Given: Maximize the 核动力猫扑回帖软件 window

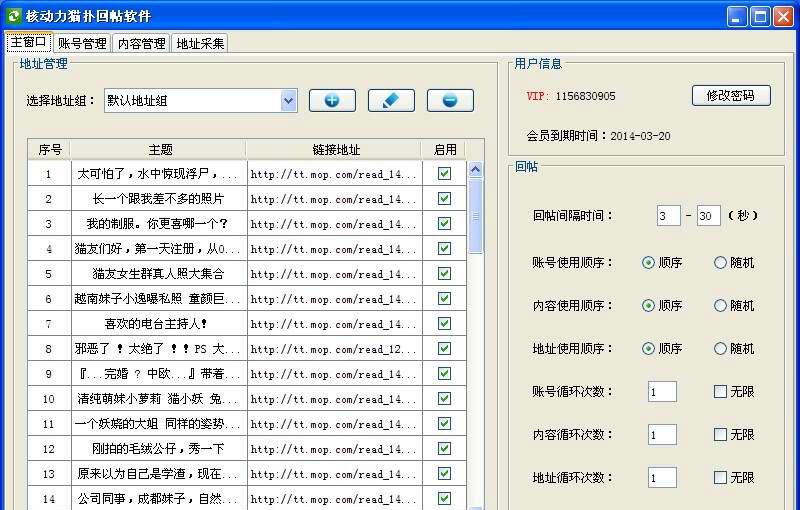Looking at the screenshot, I should (x=760, y=17).
